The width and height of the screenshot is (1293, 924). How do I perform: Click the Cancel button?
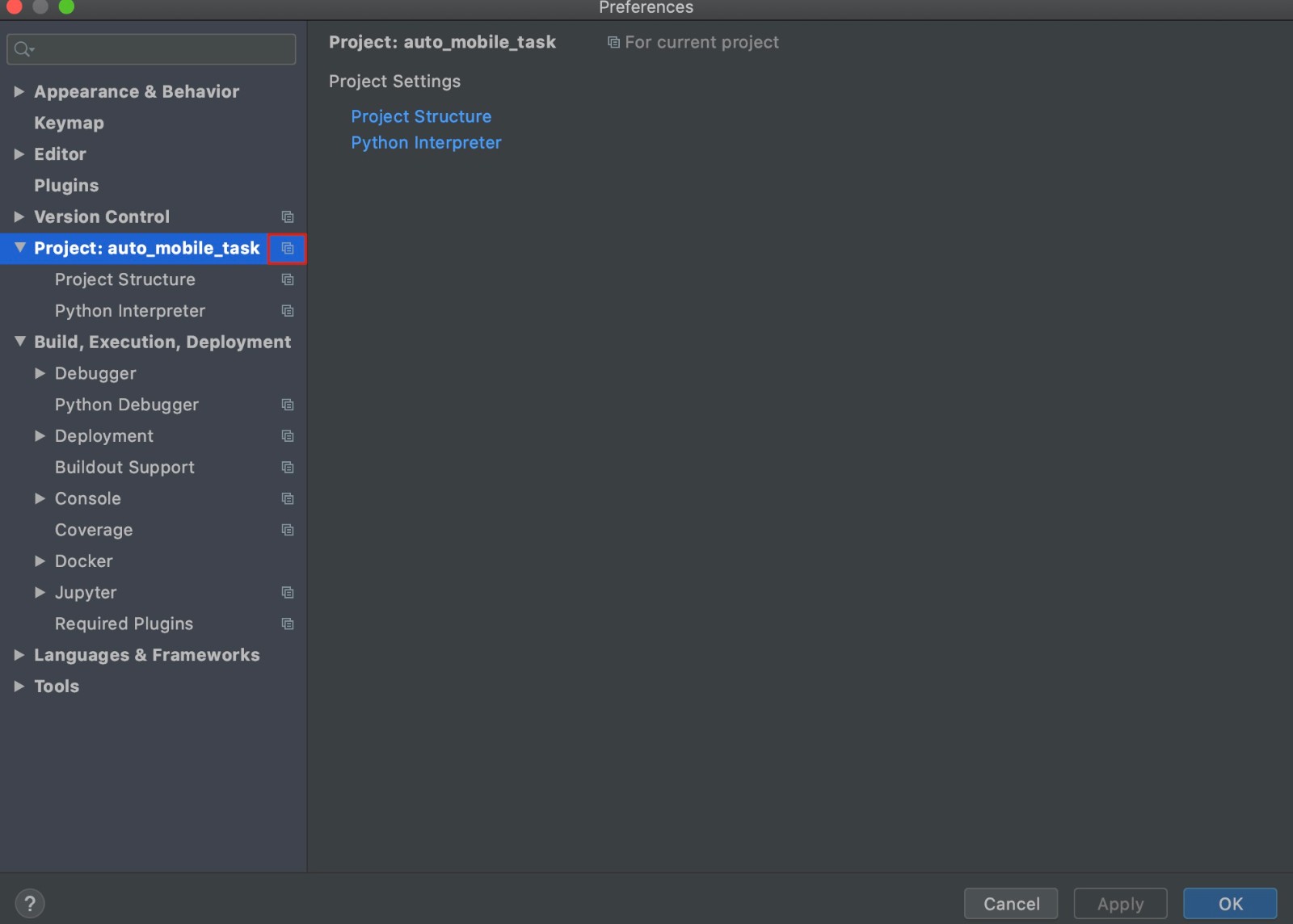(1011, 904)
